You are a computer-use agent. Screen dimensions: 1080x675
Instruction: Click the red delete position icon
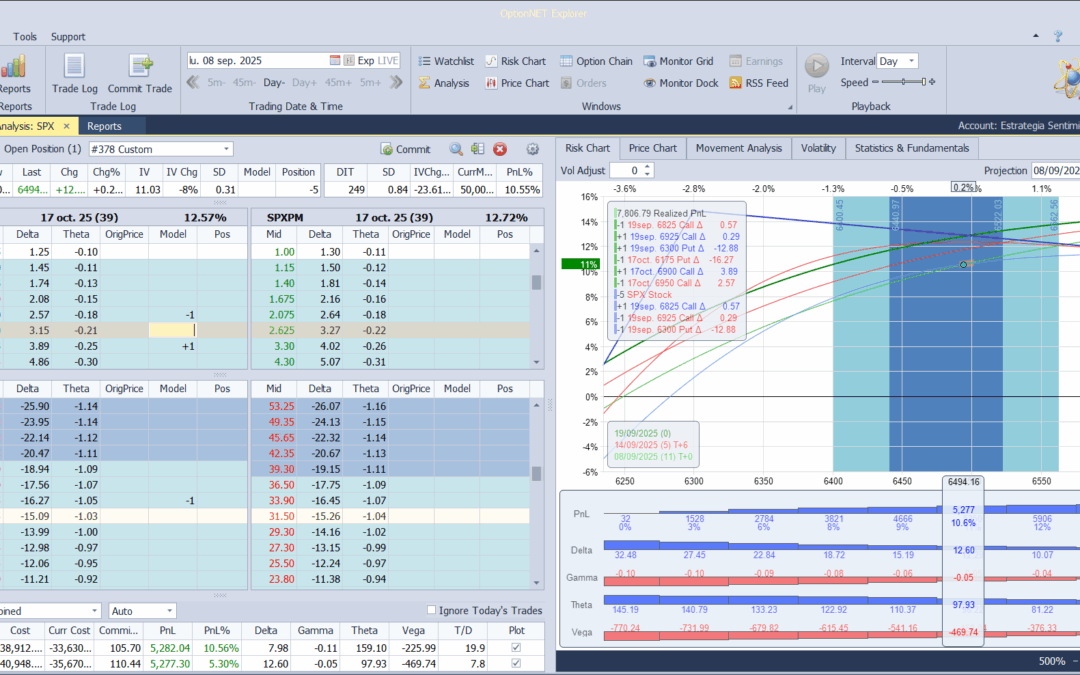click(500, 149)
